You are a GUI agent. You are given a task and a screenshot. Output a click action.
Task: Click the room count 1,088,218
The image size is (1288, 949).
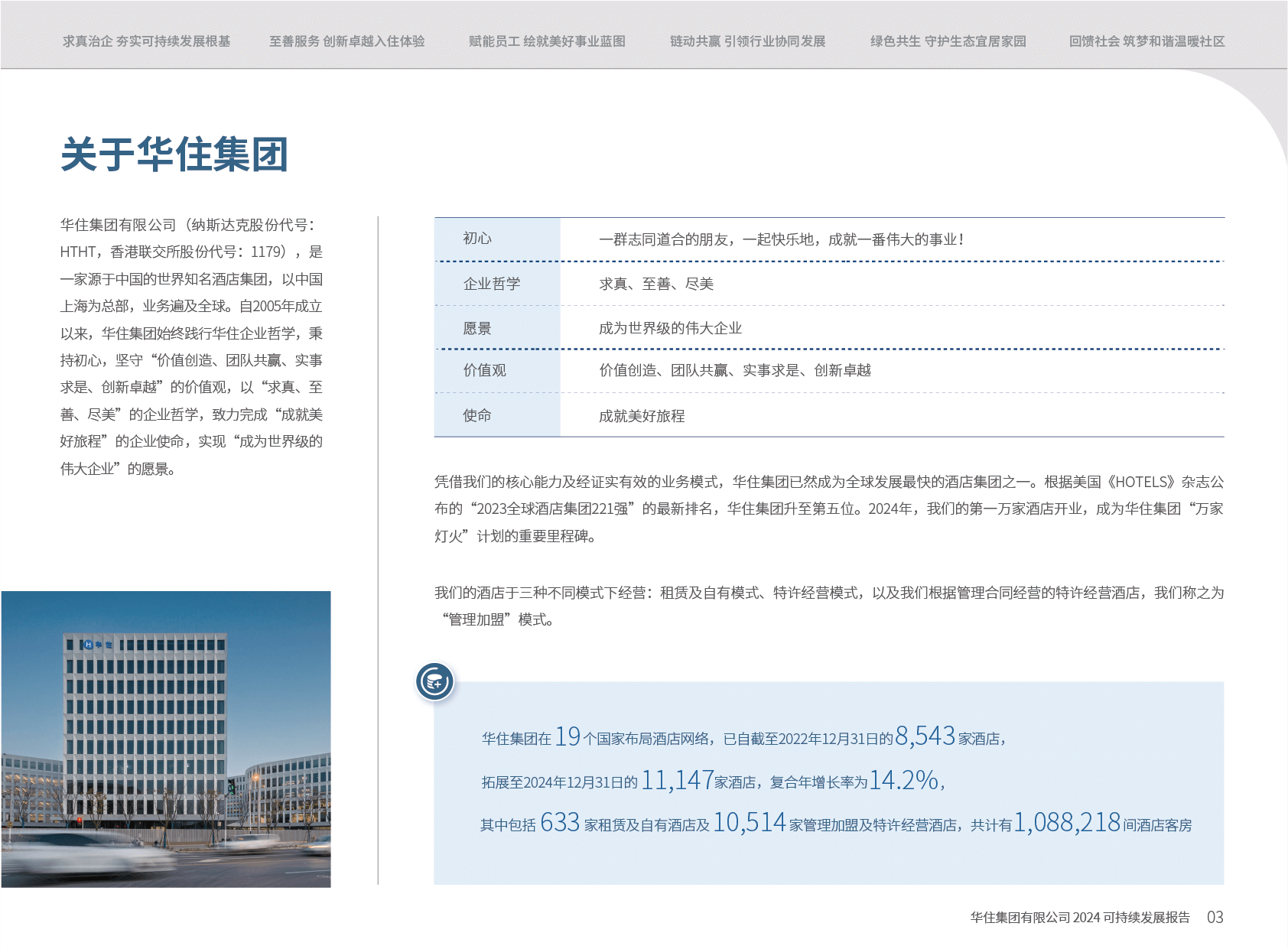(x=1067, y=822)
